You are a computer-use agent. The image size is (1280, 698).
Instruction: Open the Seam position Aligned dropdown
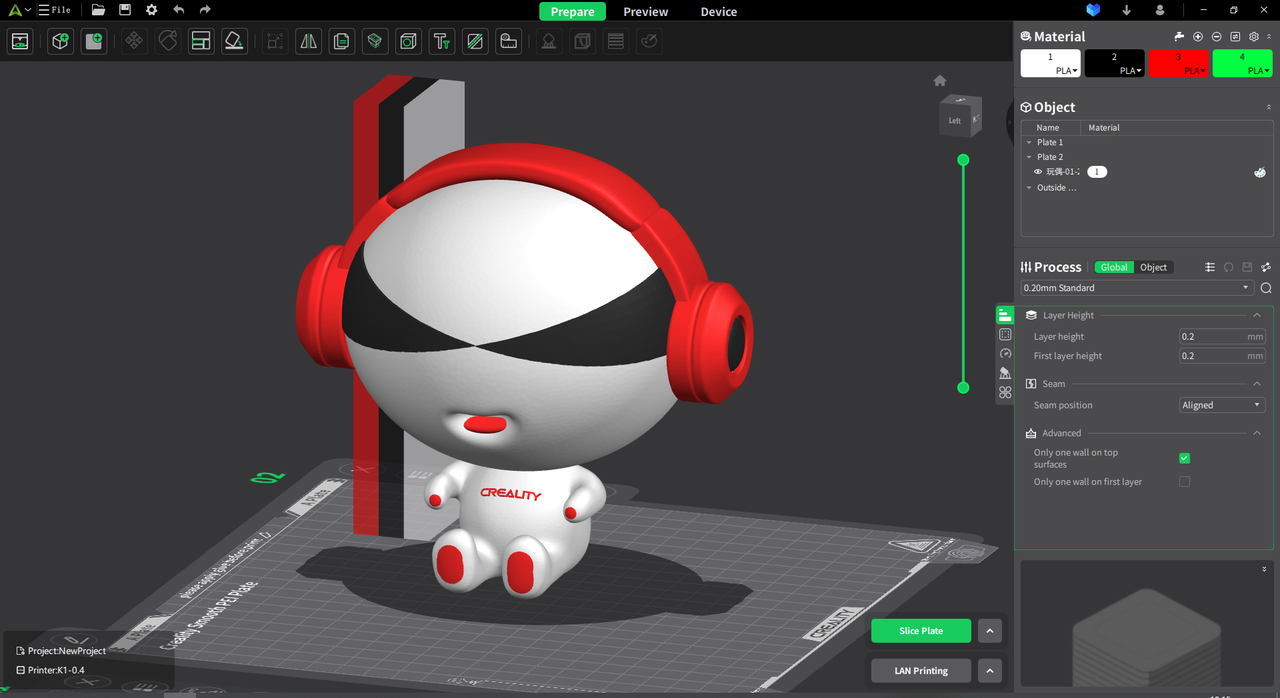pos(1222,405)
